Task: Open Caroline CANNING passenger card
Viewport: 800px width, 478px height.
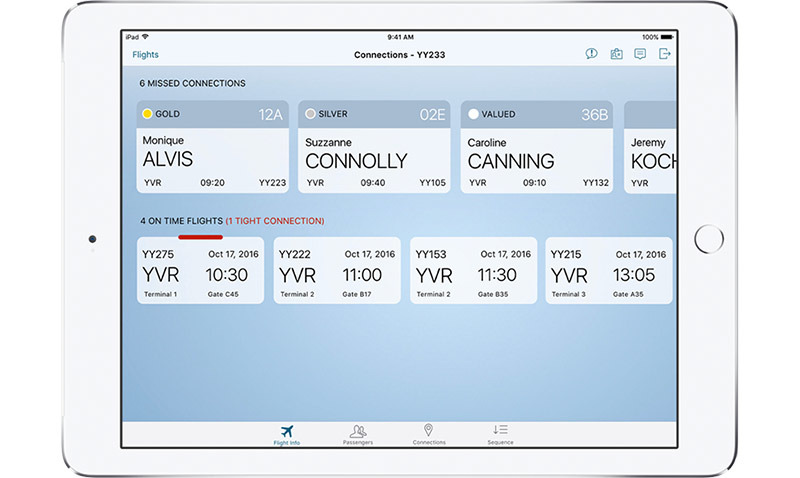Action: pos(537,147)
